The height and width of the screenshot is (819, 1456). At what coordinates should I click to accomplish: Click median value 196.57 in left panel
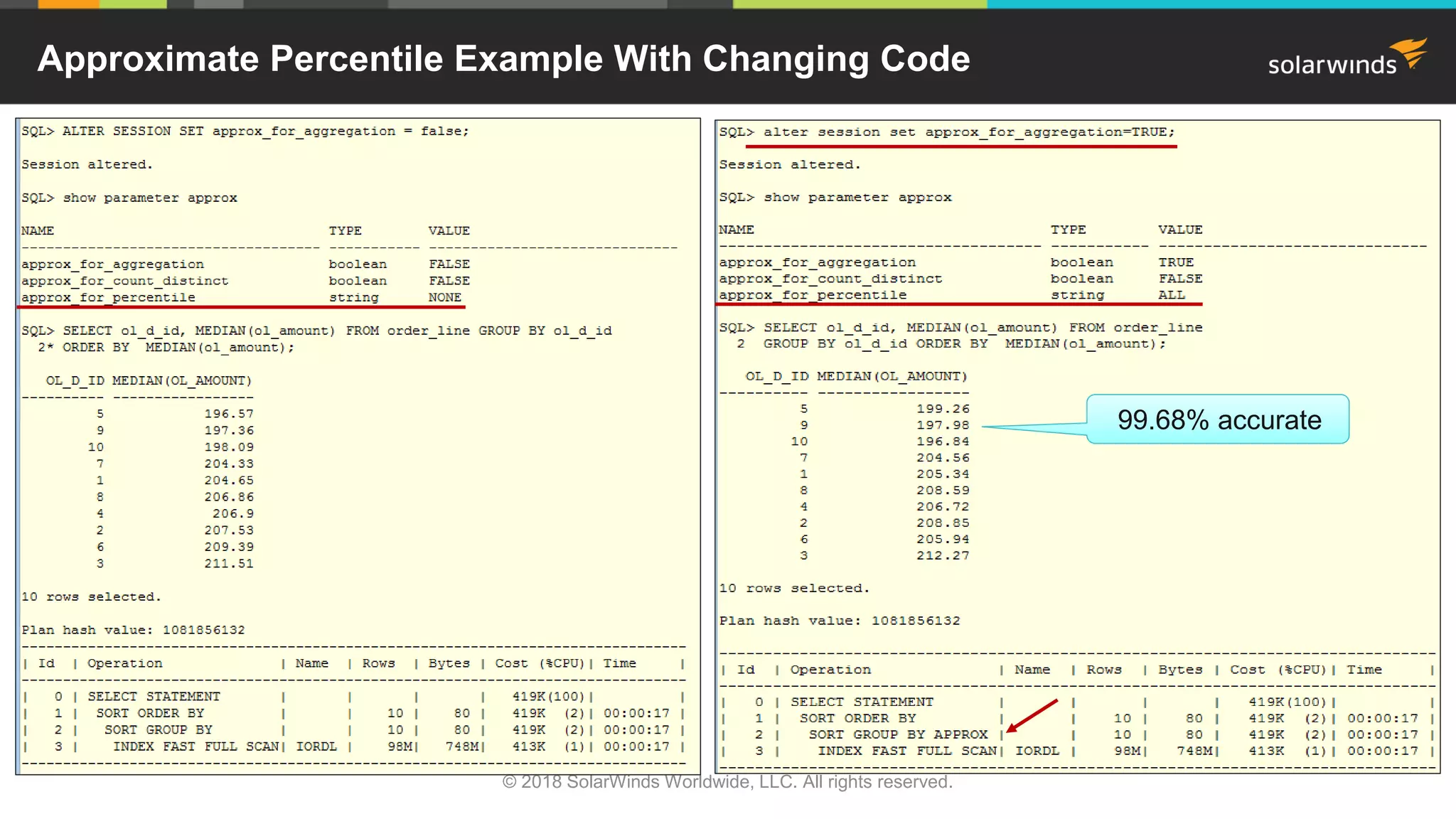click(x=229, y=414)
